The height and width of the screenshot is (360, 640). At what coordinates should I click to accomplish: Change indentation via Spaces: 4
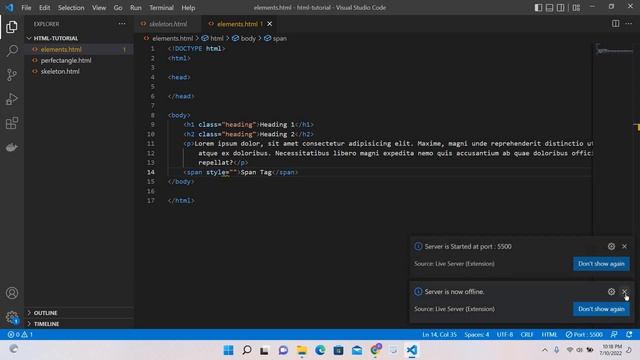pyautogui.click(x=476, y=334)
